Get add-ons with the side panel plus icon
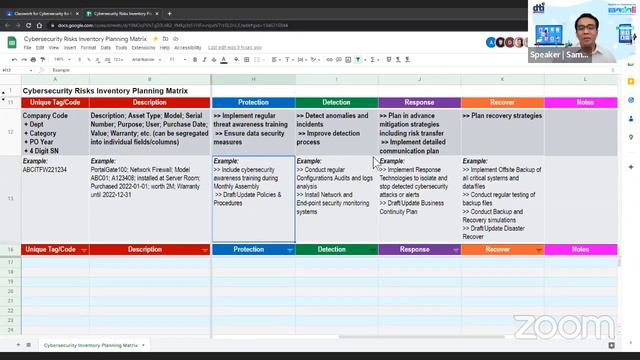Viewport: 640px width, 360px height. pos(631,167)
